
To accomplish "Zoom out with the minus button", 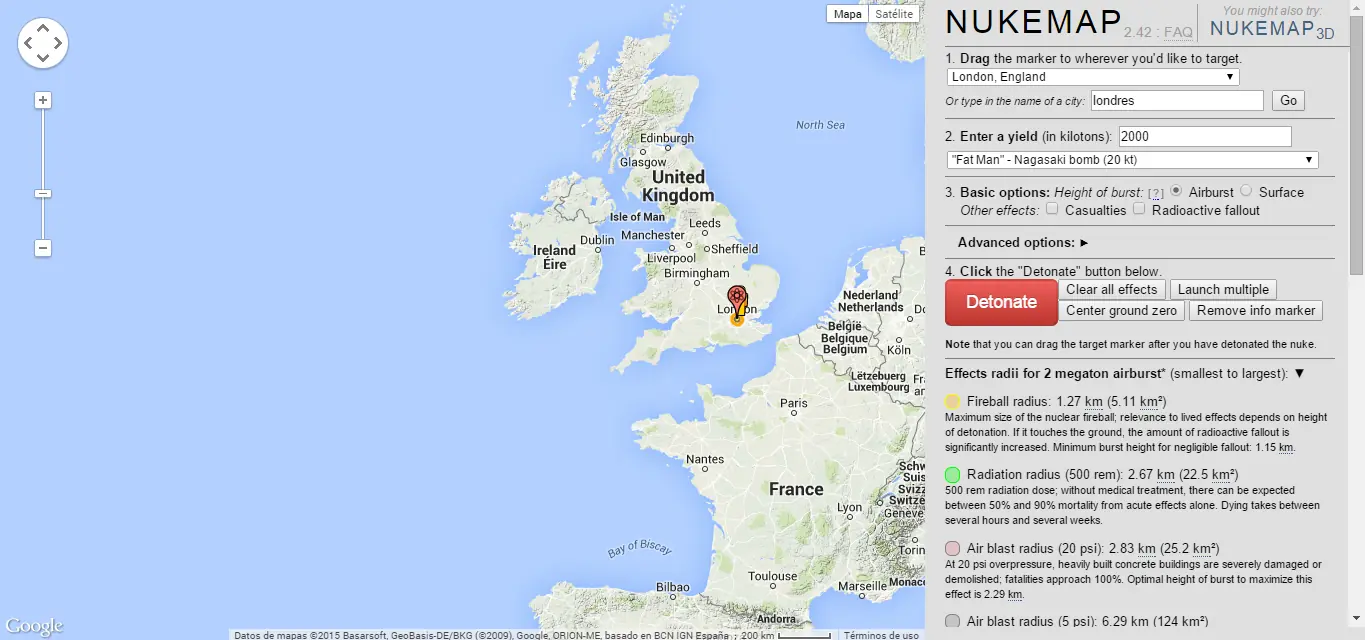I will (43, 248).
